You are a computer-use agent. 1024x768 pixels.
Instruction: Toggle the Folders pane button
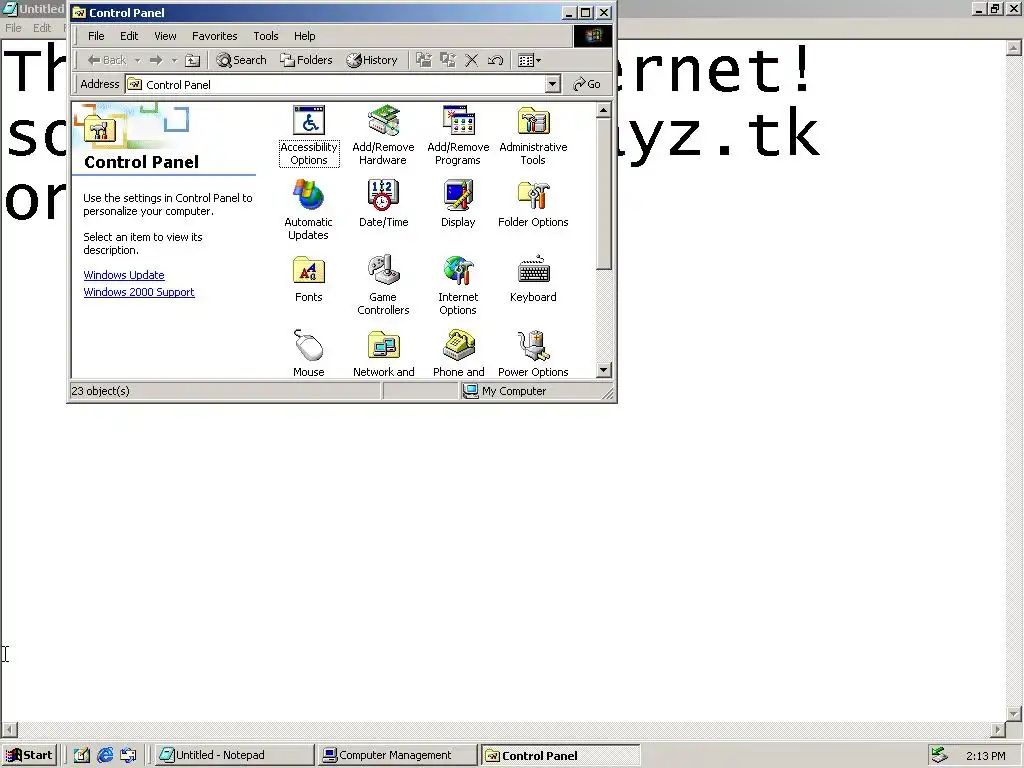coord(306,60)
